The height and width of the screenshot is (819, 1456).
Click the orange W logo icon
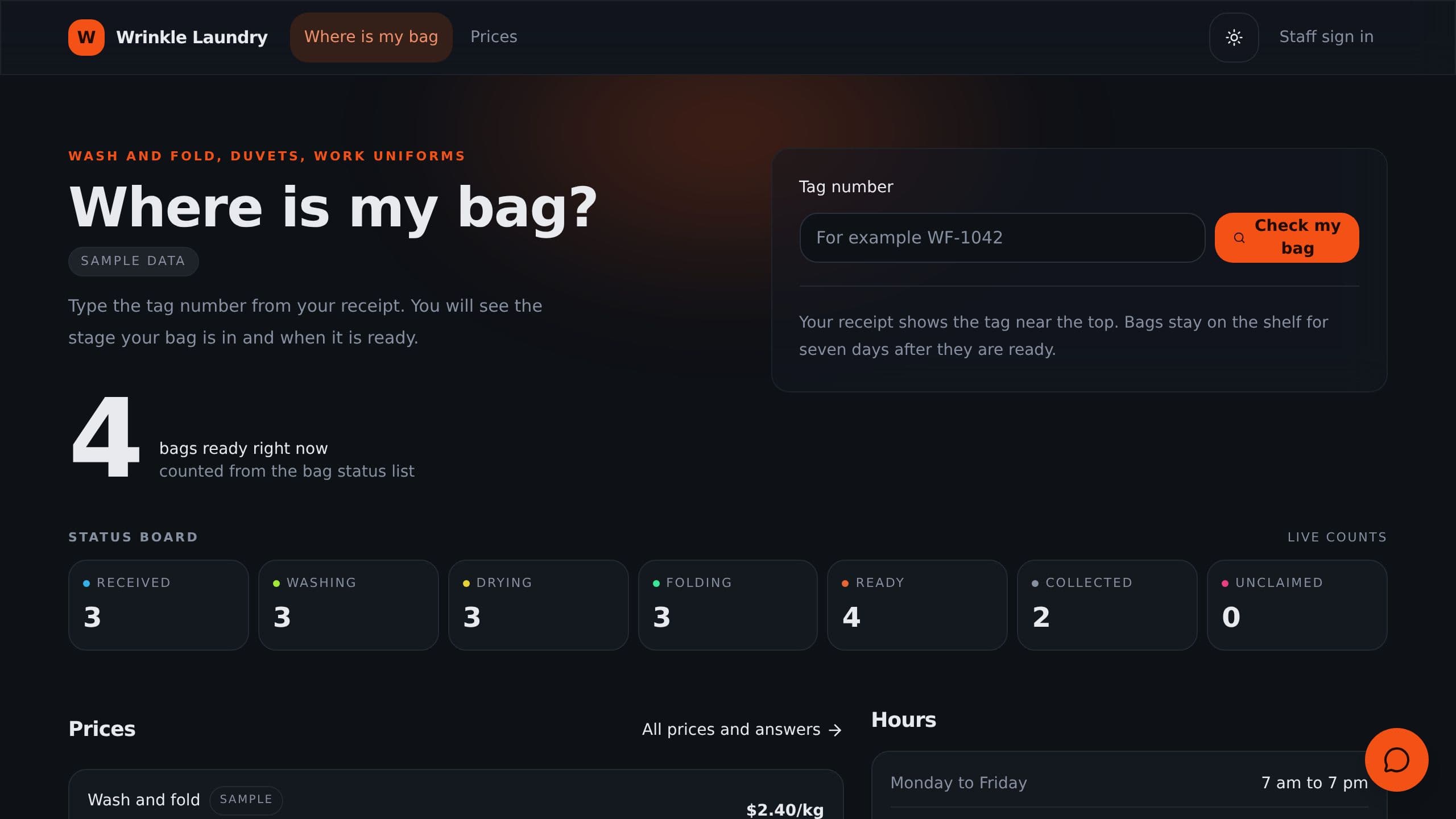pos(86,38)
